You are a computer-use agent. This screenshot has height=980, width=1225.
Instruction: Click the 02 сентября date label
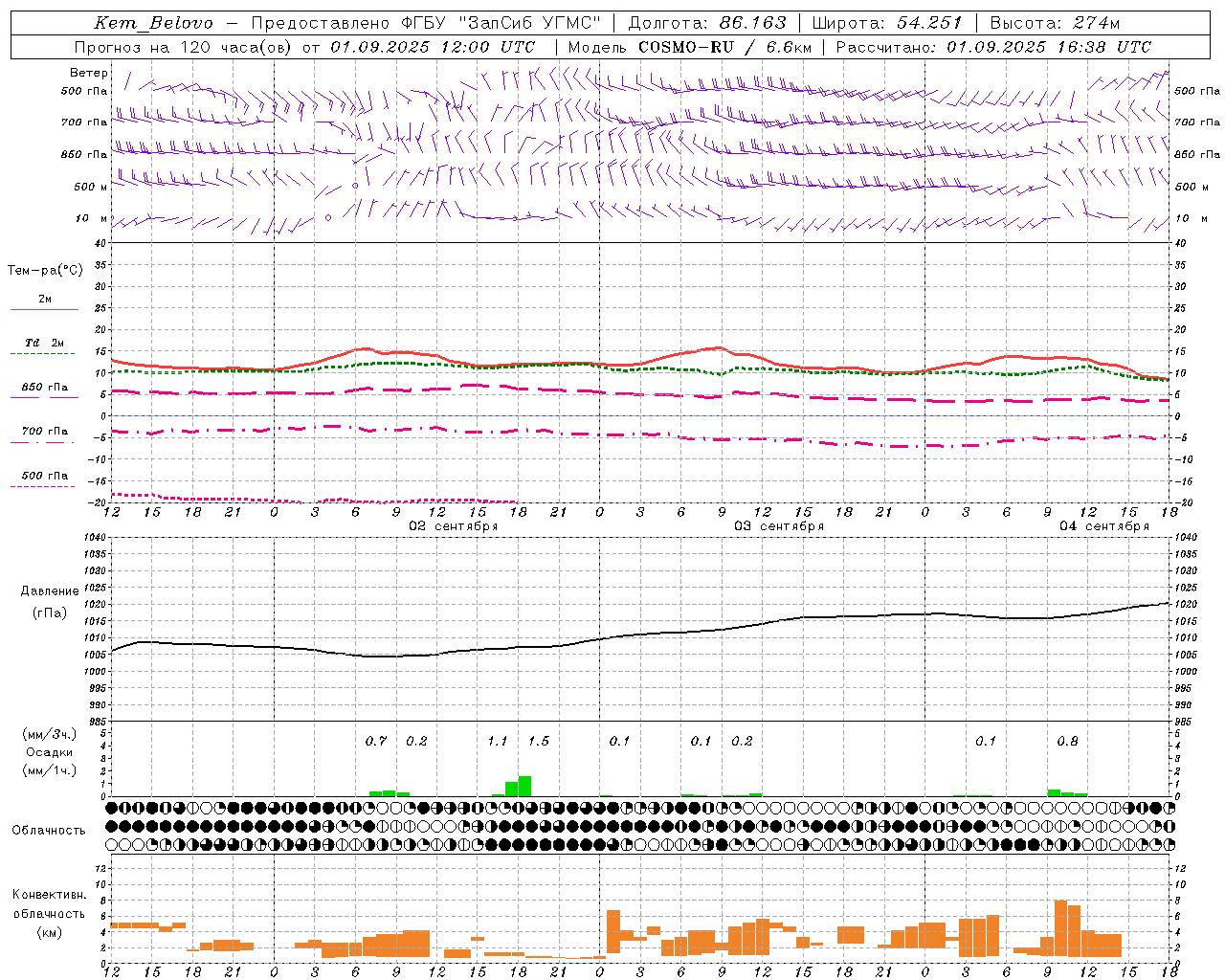pyautogui.click(x=454, y=526)
